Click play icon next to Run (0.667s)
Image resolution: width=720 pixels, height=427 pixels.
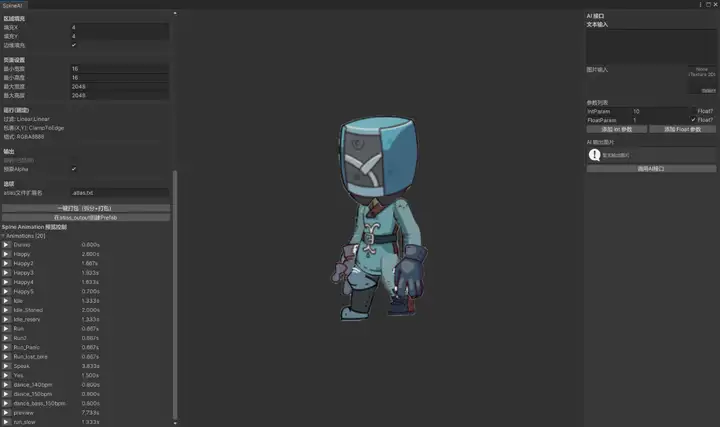pyautogui.click(x=6, y=329)
